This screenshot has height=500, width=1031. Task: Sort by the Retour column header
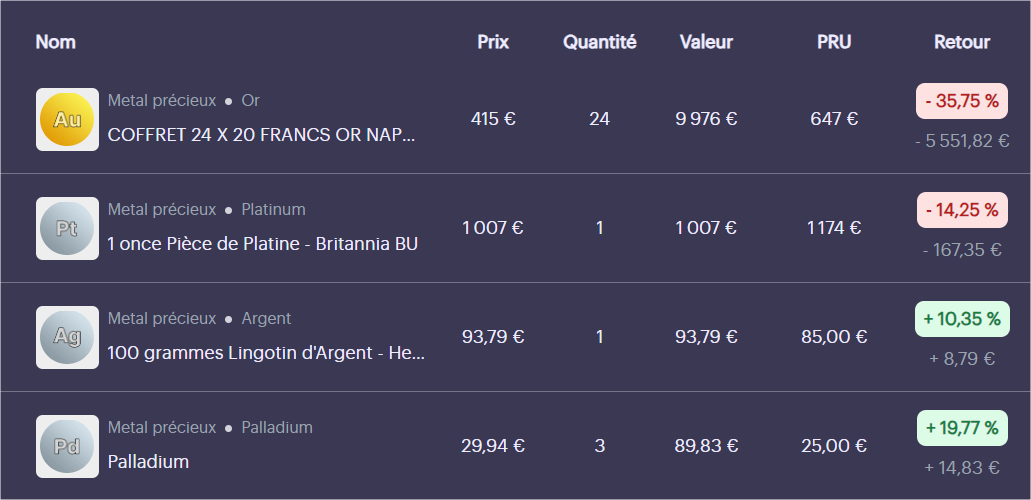962,42
